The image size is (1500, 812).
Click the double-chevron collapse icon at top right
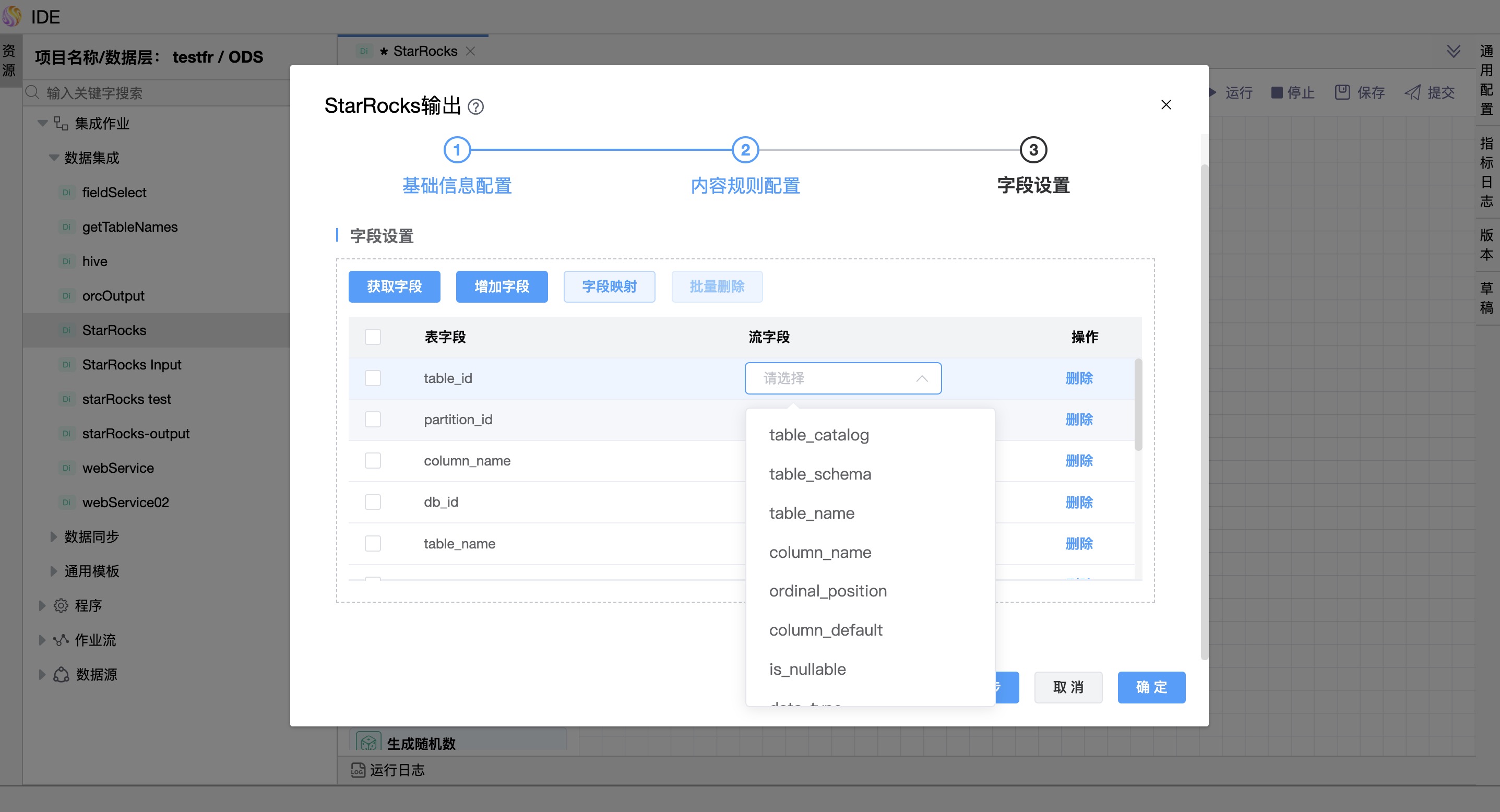1453,51
